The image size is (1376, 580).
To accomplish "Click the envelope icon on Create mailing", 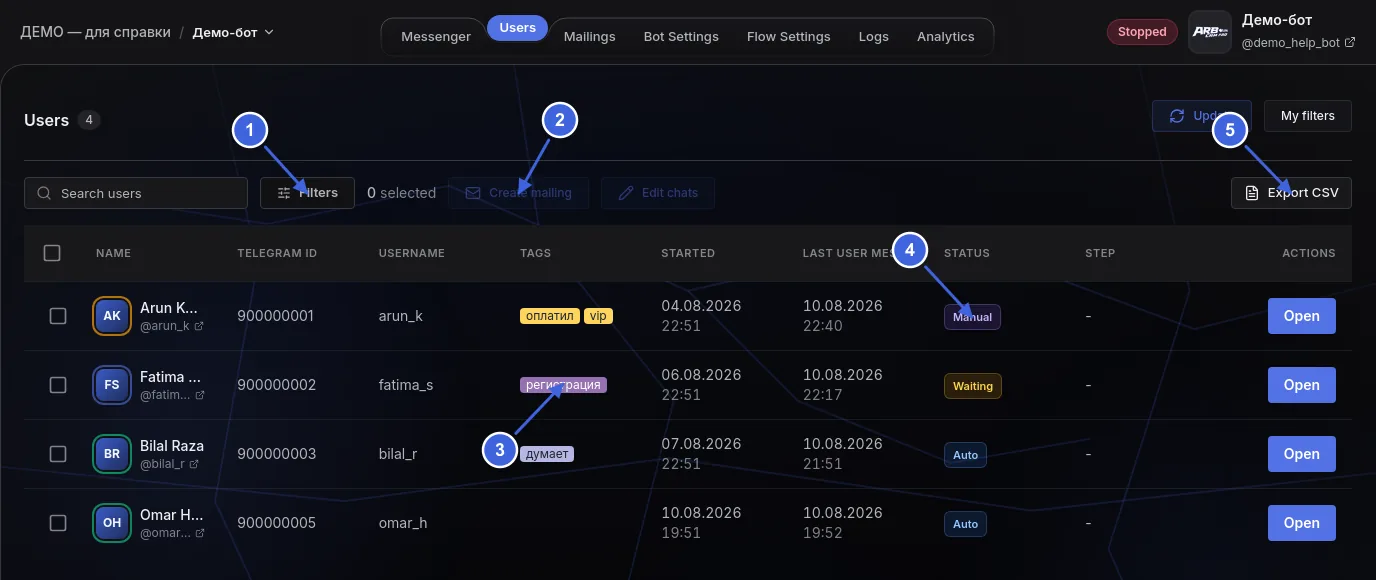I will pos(473,193).
